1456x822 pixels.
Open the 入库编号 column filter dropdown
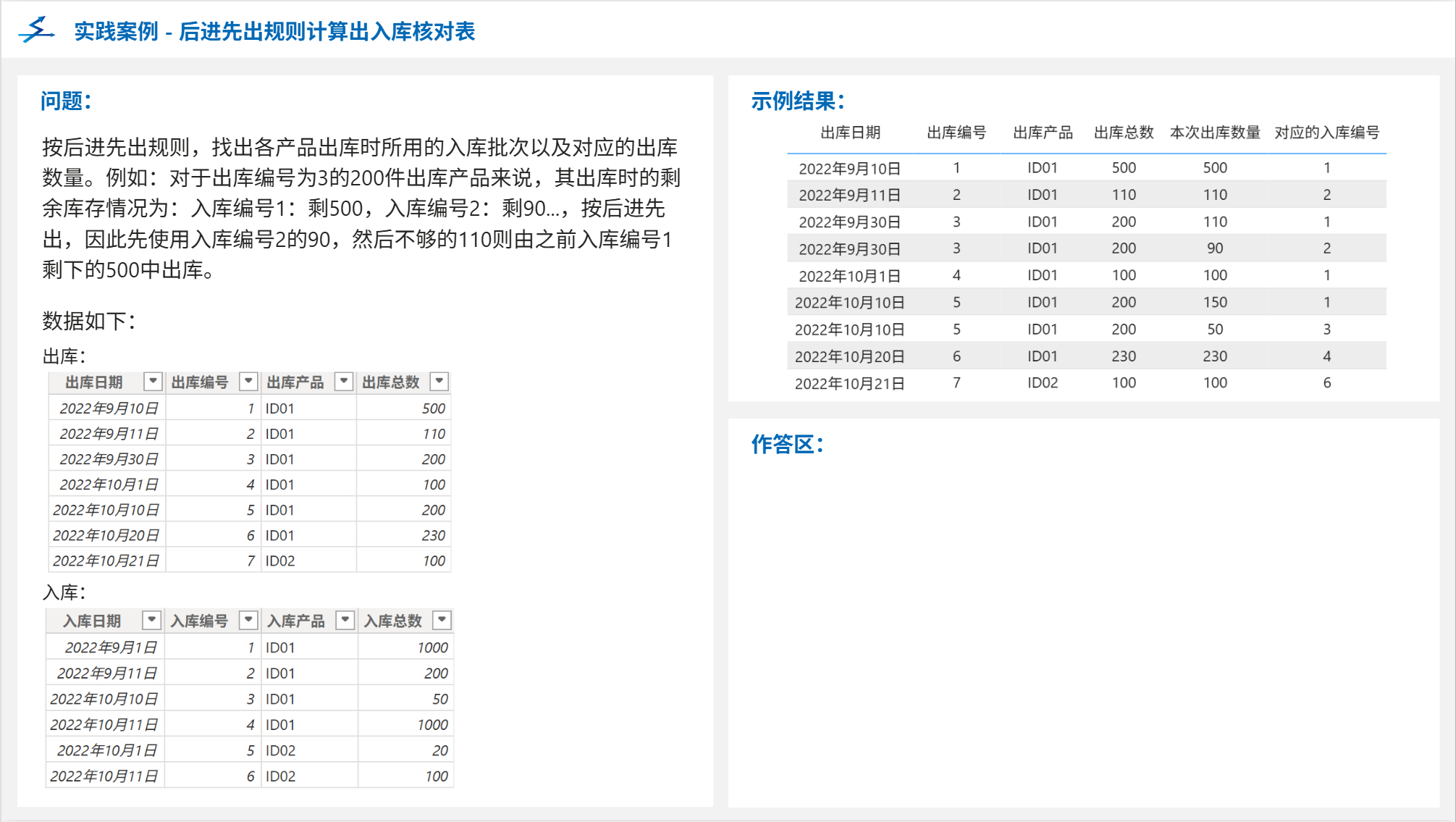click(248, 620)
